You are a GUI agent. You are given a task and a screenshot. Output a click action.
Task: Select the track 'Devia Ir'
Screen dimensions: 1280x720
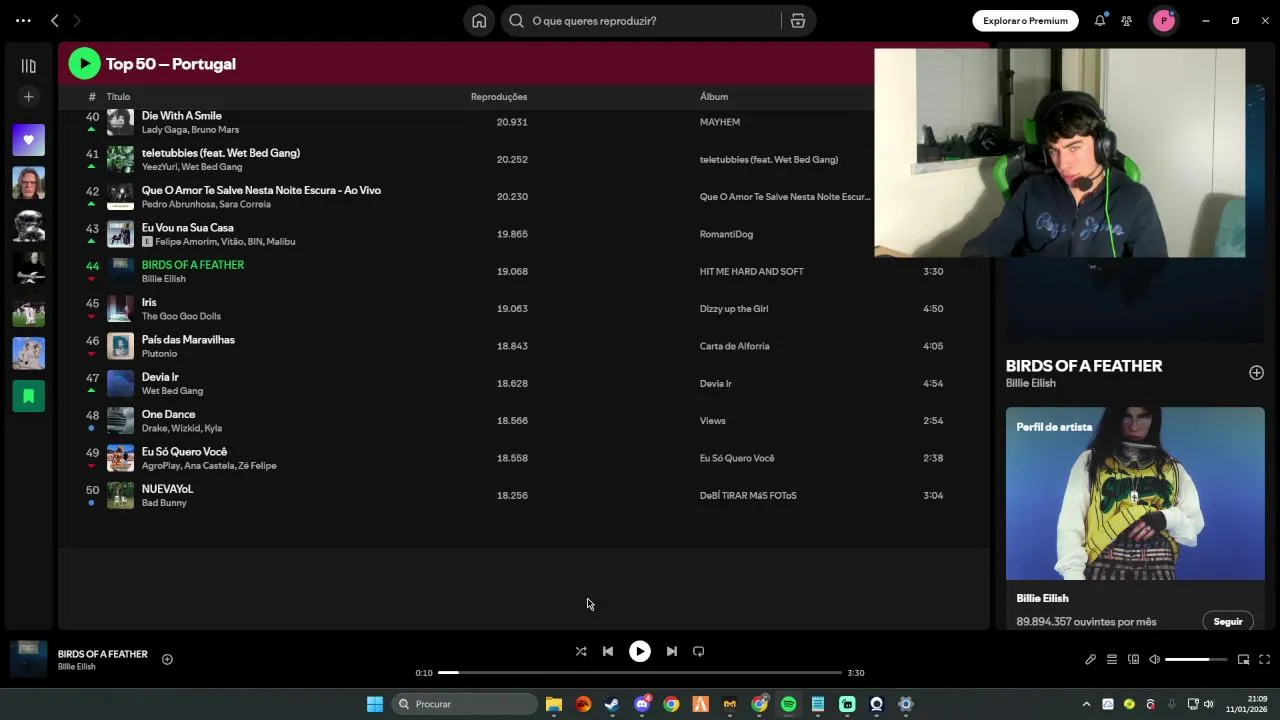(x=160, y=377)
